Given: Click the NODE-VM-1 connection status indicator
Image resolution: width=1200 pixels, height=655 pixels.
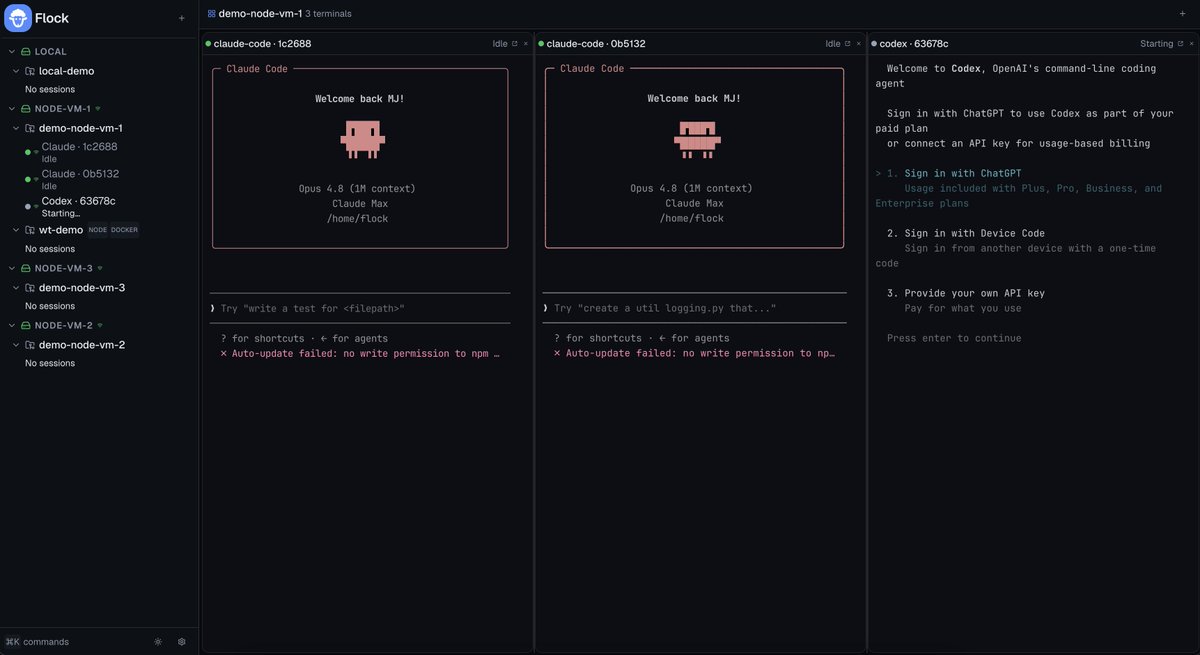Looking at the screenshot, I should (98, 108).
